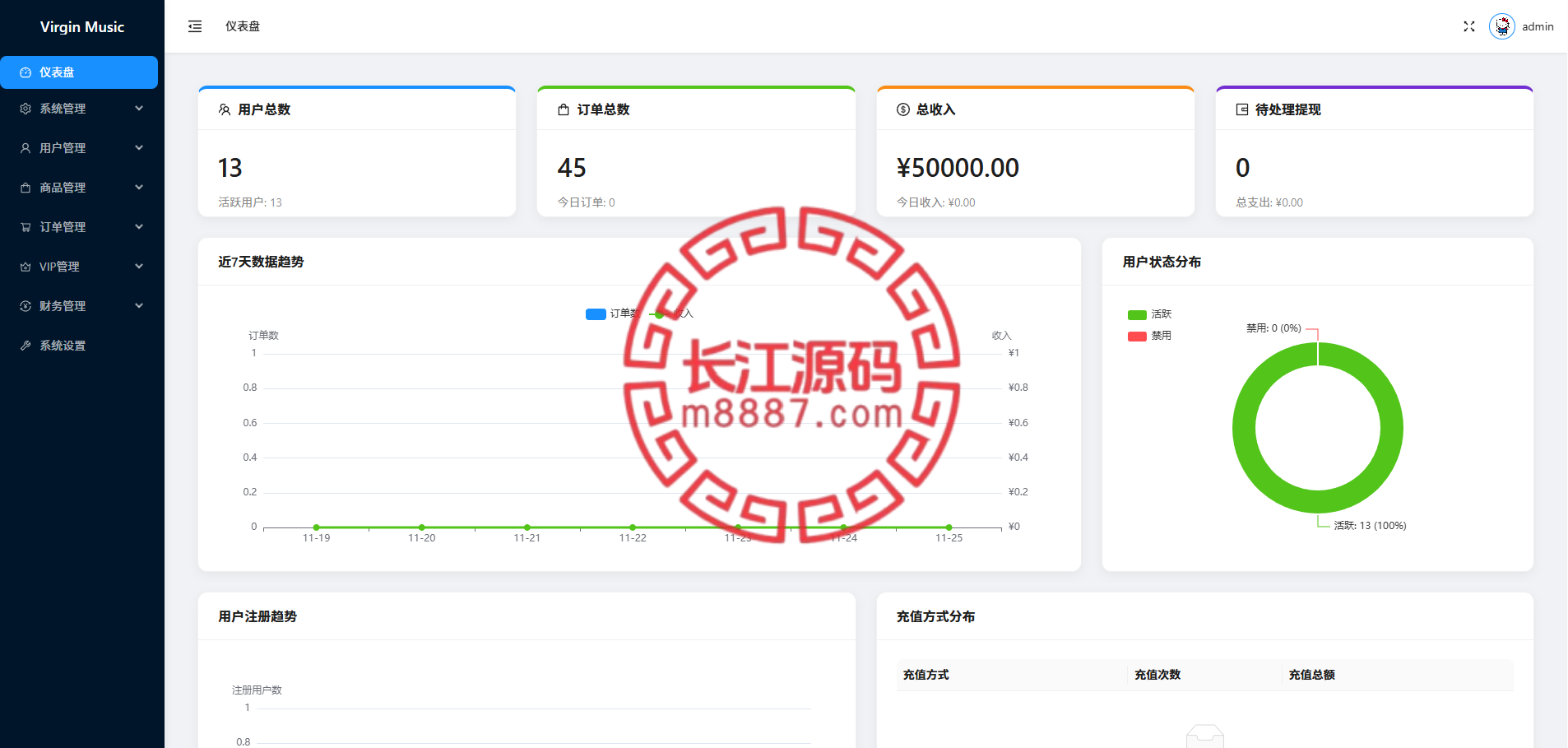Click the wallet icon on 待处理提现 card
Viewport: 1568px width, 748px height.
1242,109
